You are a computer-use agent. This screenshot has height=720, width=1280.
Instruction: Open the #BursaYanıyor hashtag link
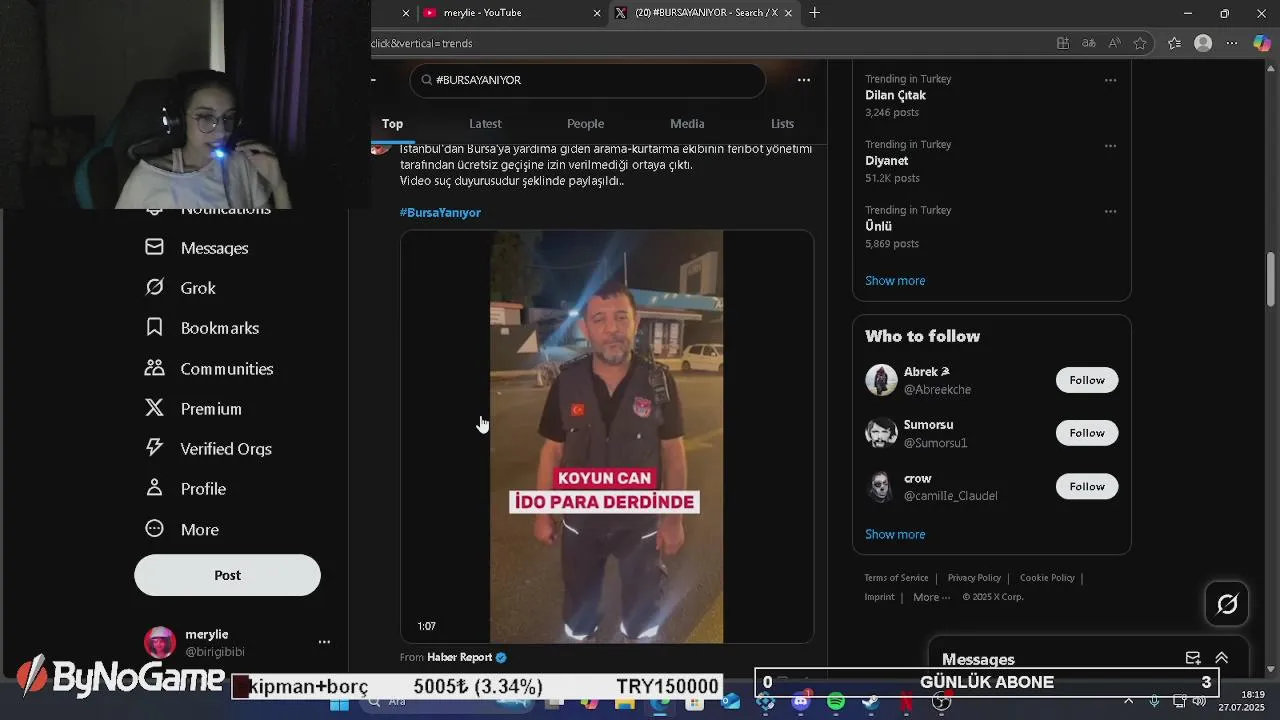click(440, 213)
